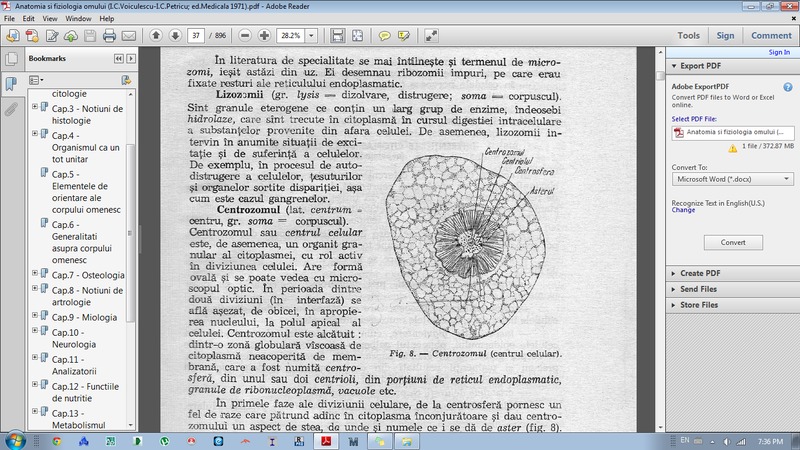Click the expand bookmarks panel arrow

131,59
